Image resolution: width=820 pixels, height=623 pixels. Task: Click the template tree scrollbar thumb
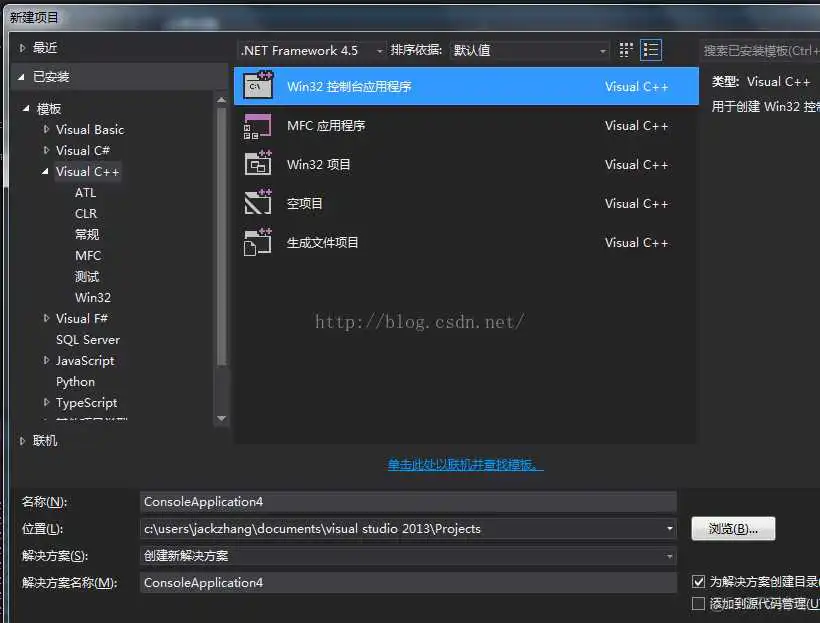[221, 236]
